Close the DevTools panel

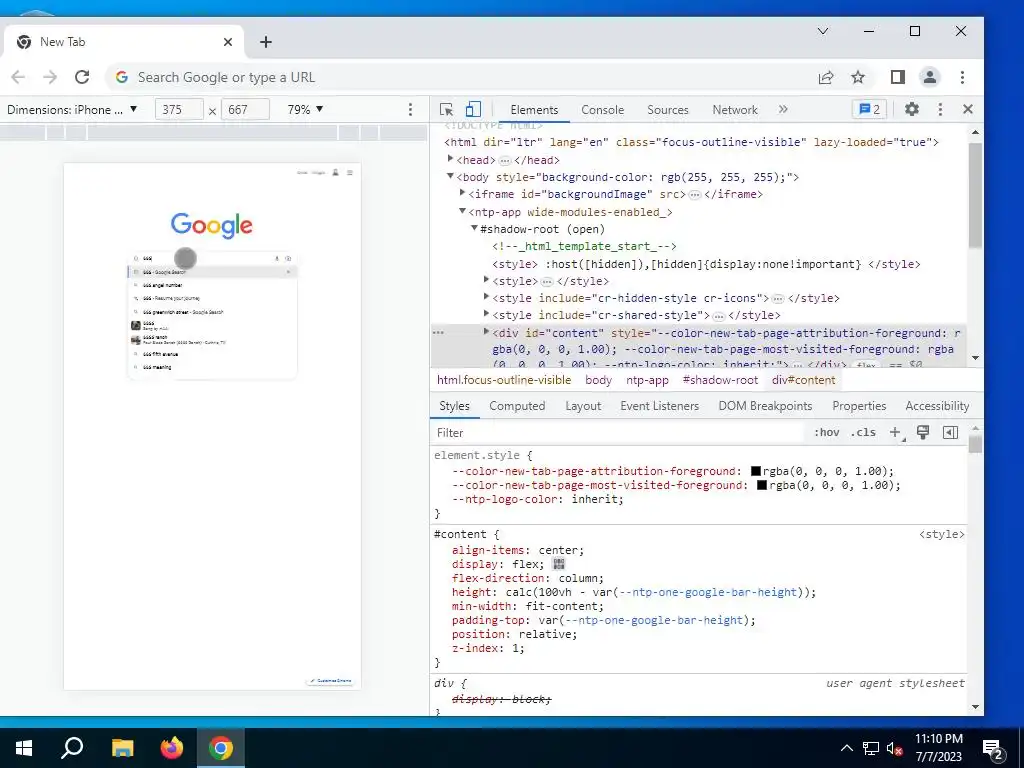pos(968,109)
